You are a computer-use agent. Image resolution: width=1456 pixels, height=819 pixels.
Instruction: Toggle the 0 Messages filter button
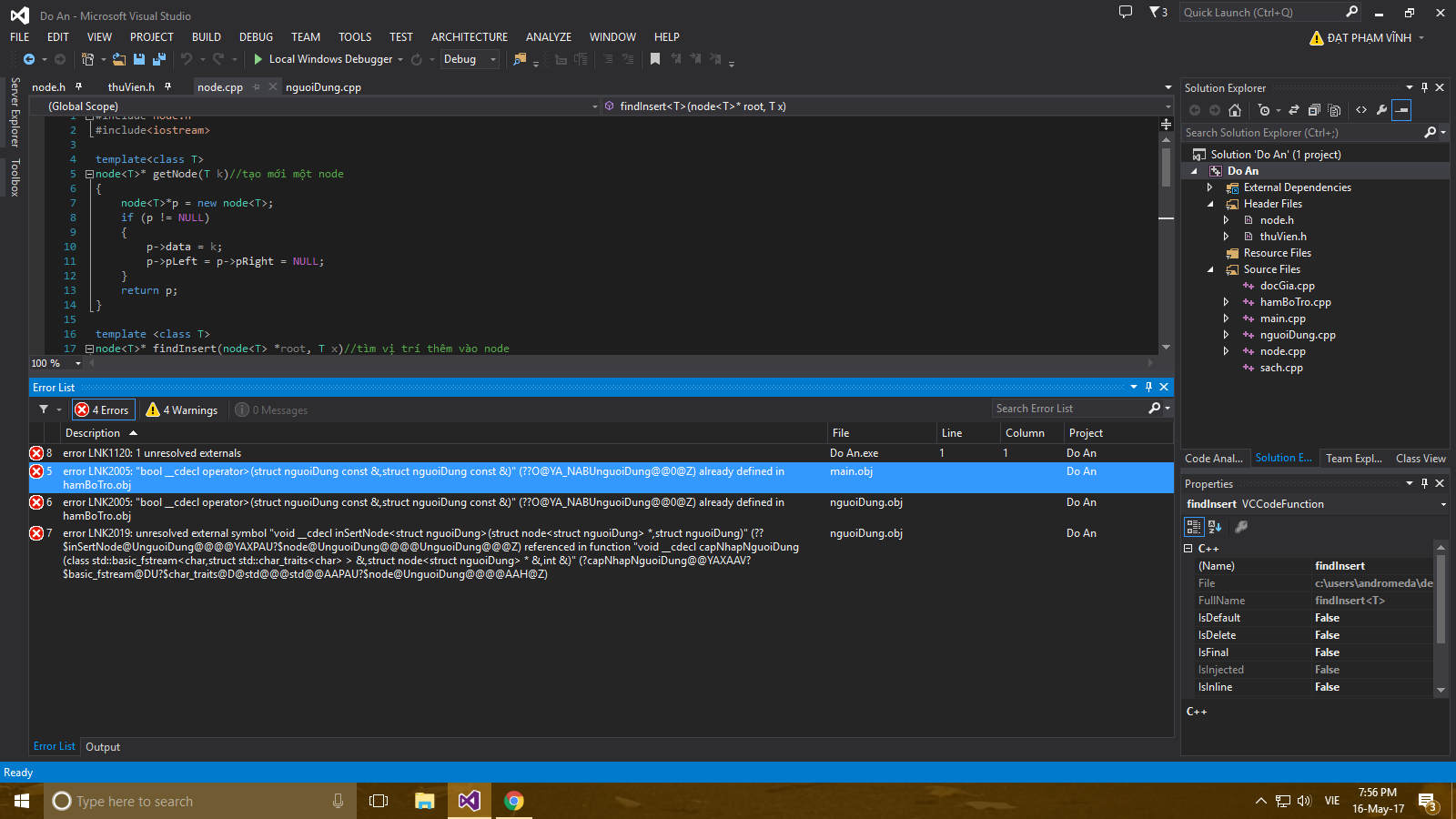271,410
